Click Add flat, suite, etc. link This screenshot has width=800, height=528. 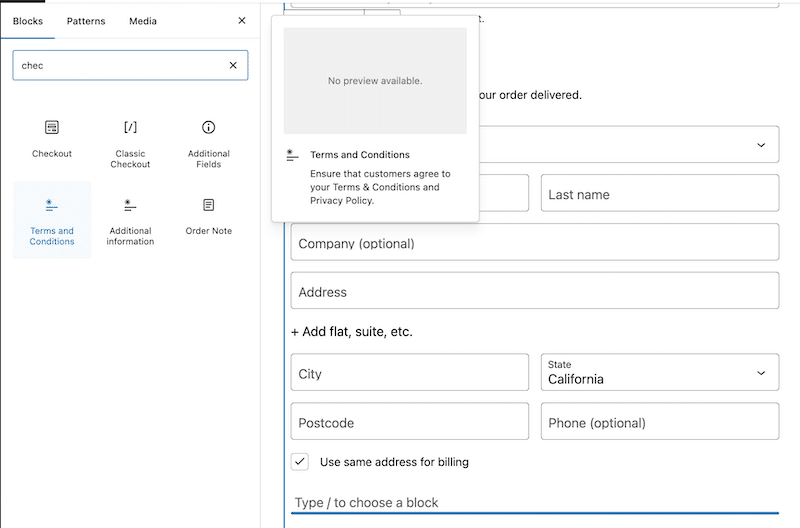pyautogui.click(x=352, y=332)
